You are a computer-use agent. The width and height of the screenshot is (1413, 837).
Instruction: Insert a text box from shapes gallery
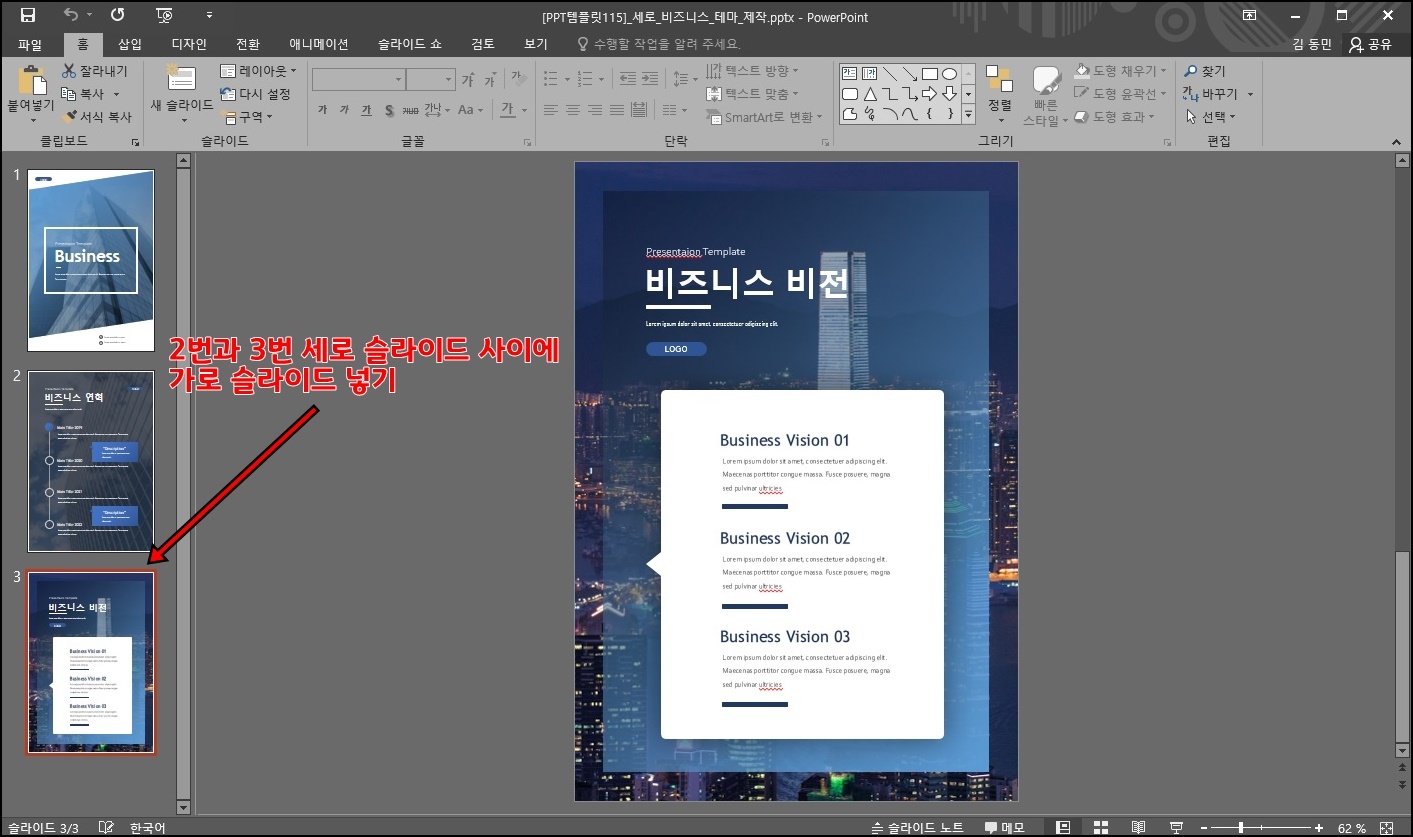pos(849,74)
